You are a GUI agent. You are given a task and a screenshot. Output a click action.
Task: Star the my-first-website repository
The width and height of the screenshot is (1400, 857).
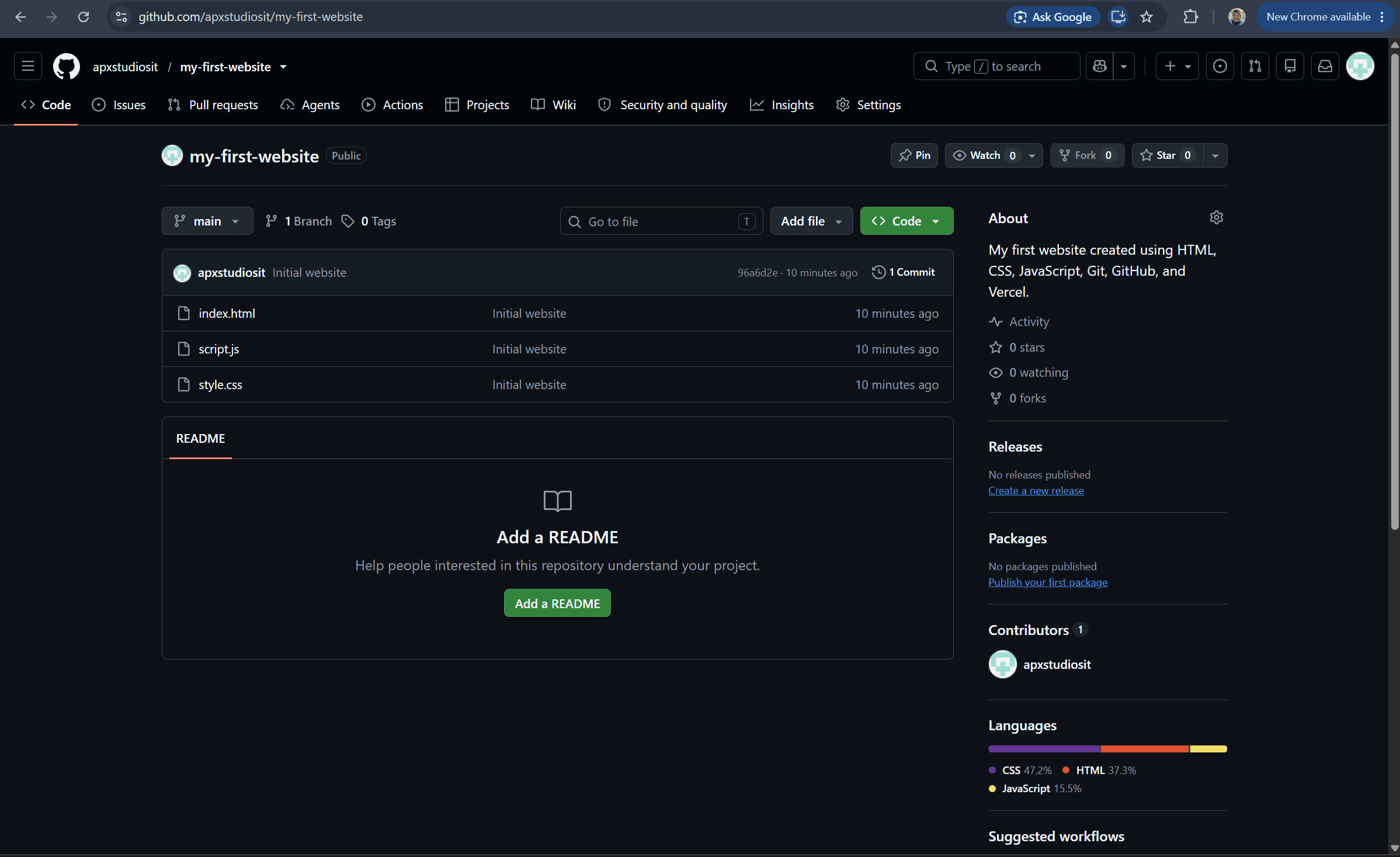click(x=1168, y=155)
